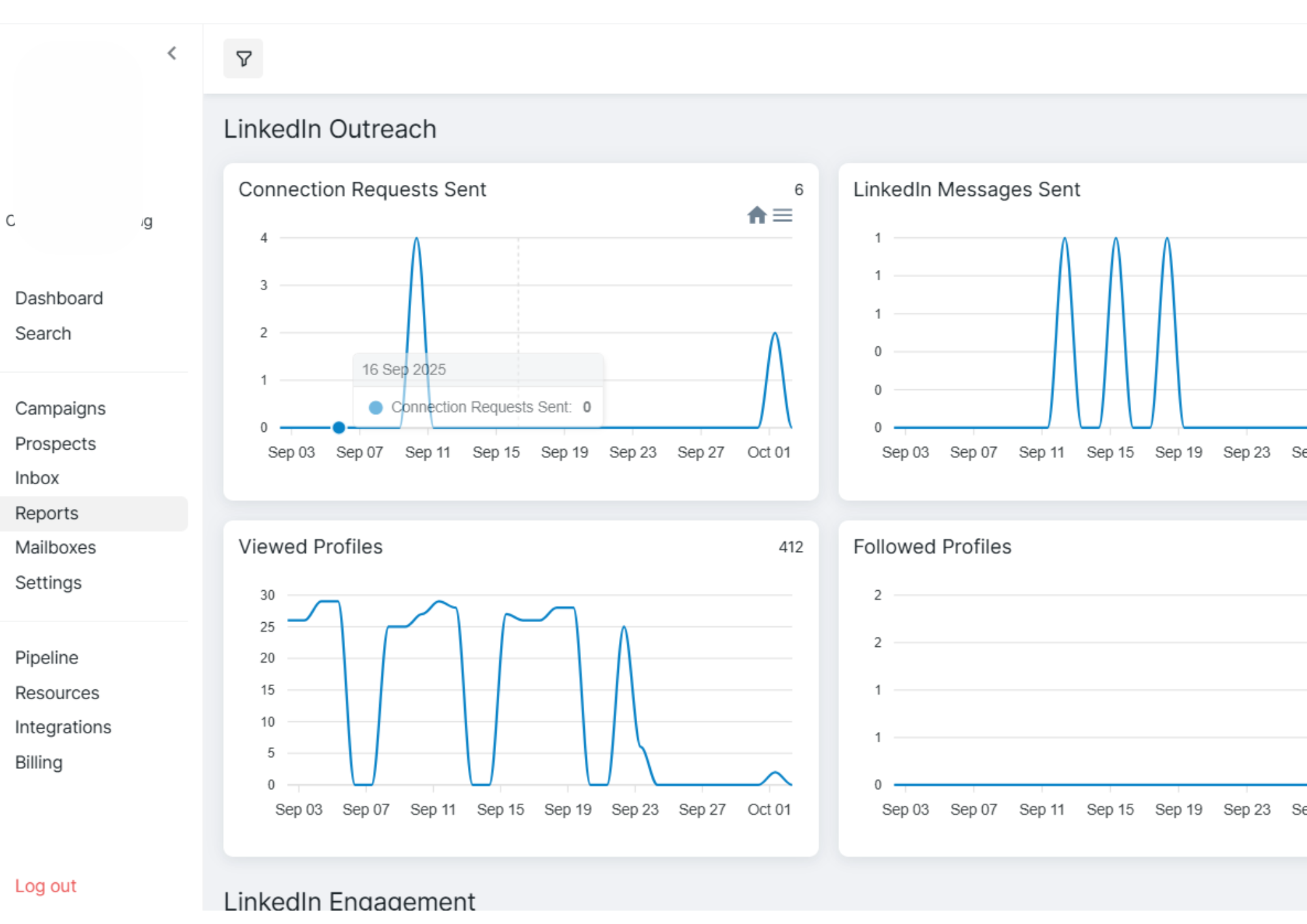The image size is (1307, 924).
Task: Go to Settings in the sidebar
Action: tap(48, 583)
